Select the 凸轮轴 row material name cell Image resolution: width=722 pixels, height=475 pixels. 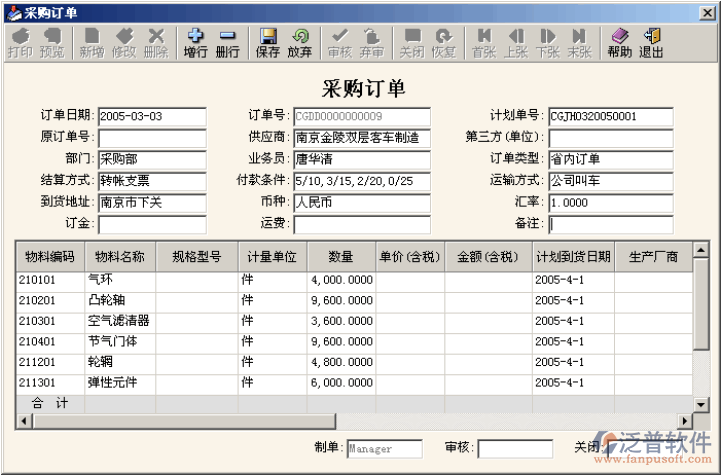[120, 300]
